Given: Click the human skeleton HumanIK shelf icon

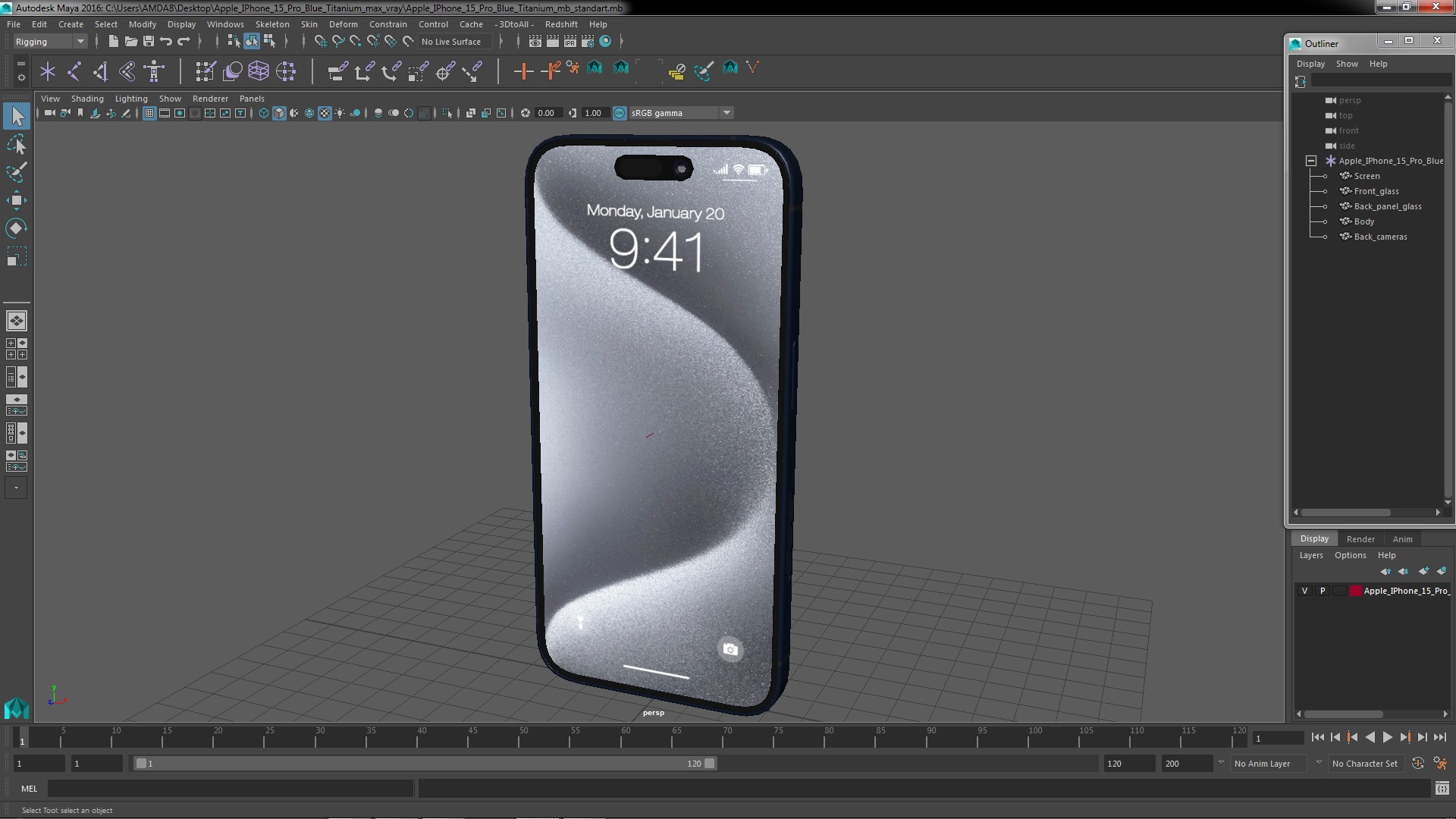Looking at the screenshot, I should click(154, 71).
